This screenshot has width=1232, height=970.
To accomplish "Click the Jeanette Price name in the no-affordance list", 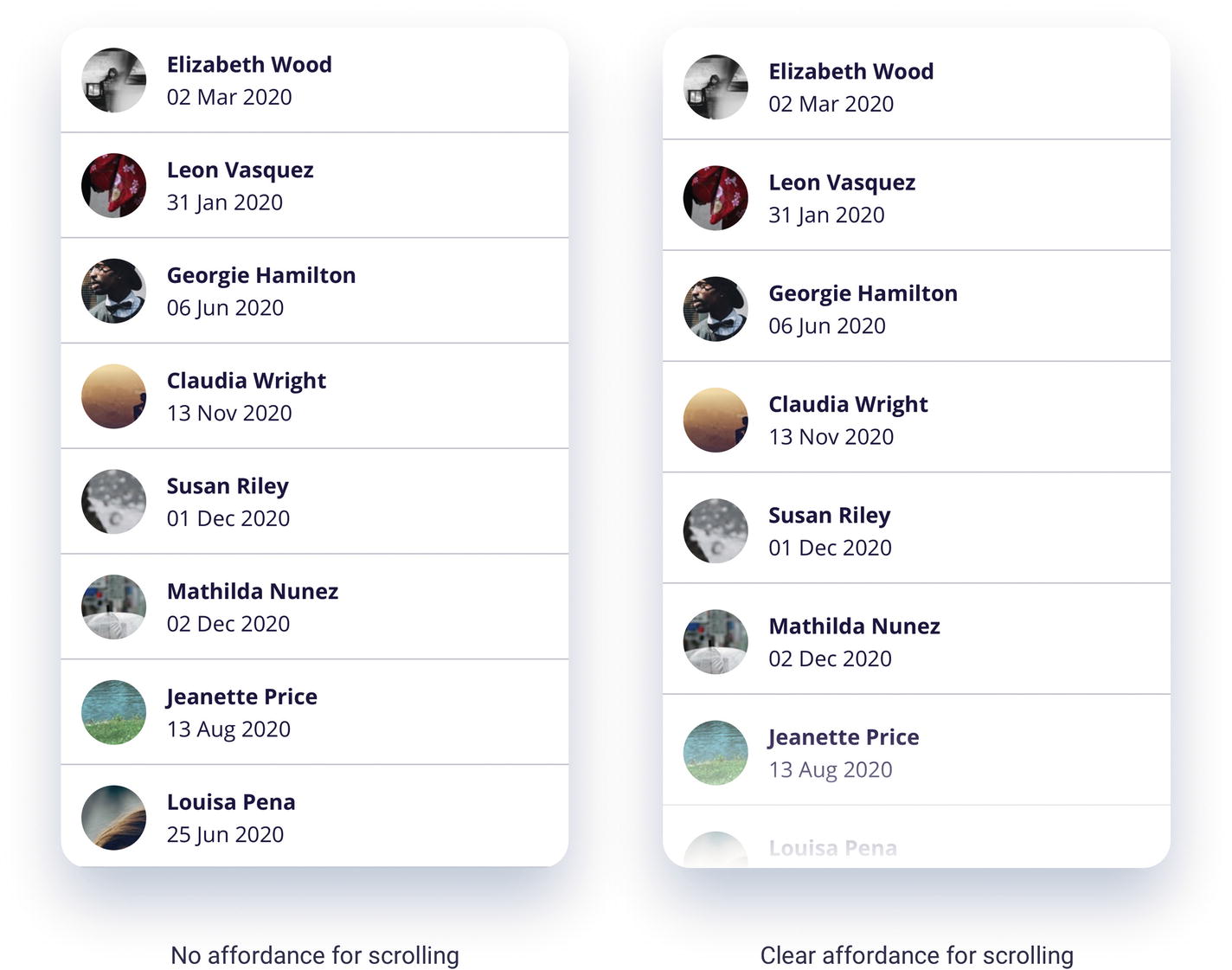I will tap(242, 697).
